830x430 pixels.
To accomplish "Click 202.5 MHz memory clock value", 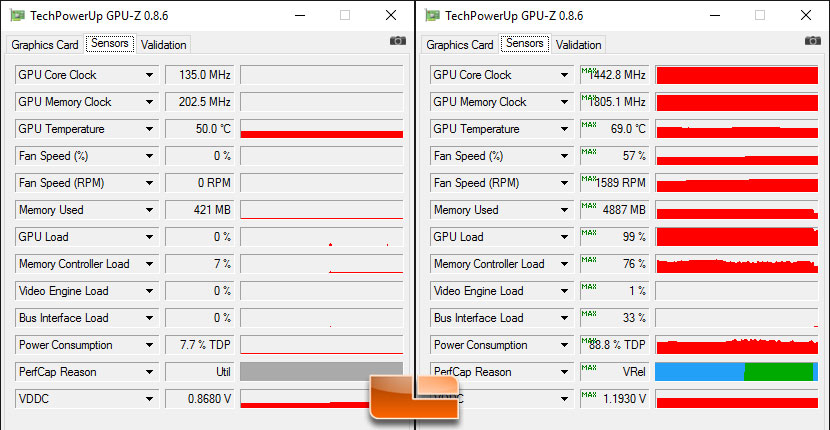I will pyautogui.click(x=200, y=102).
